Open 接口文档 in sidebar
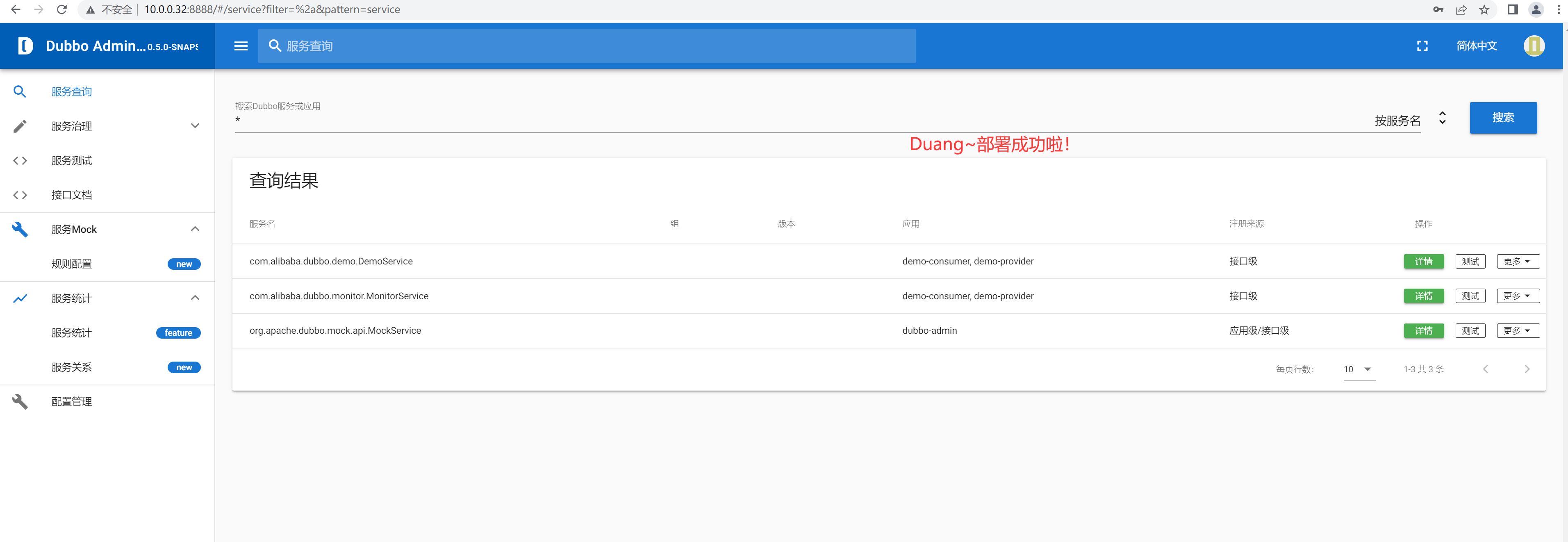Viewport: 1568px width, 542px height. tap(71, 195)
